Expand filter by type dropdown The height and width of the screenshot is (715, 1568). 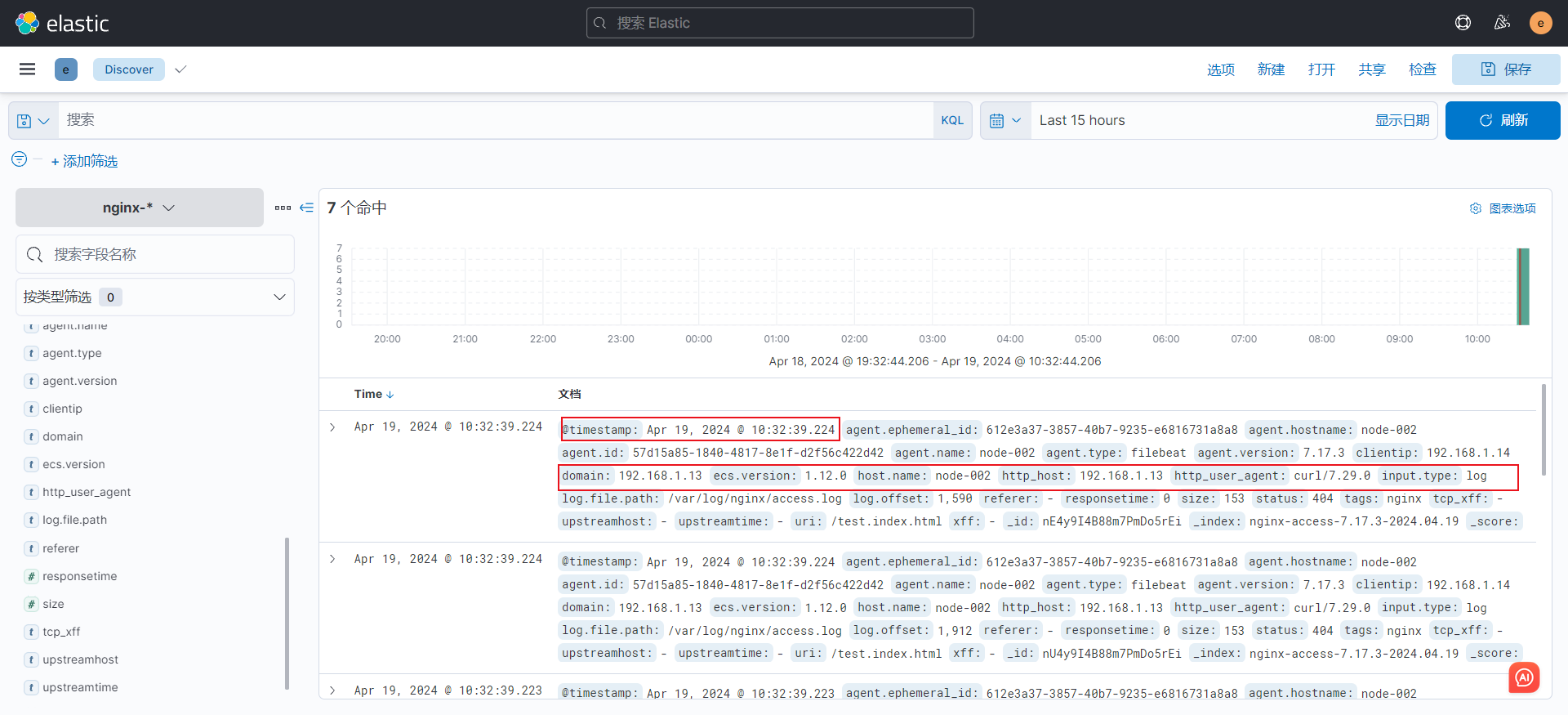(155, 297)
